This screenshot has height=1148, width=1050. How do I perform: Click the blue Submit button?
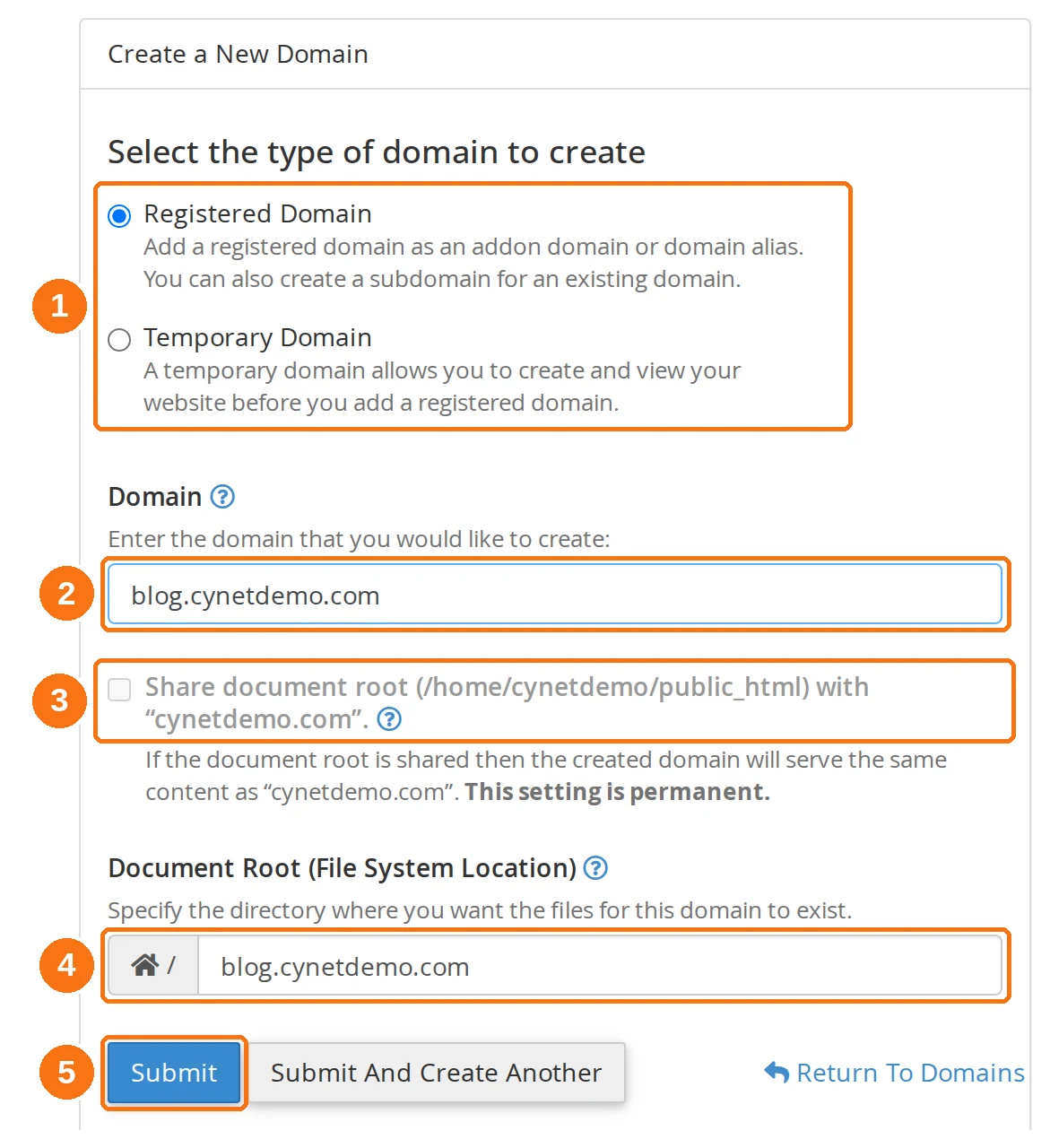174,1072
